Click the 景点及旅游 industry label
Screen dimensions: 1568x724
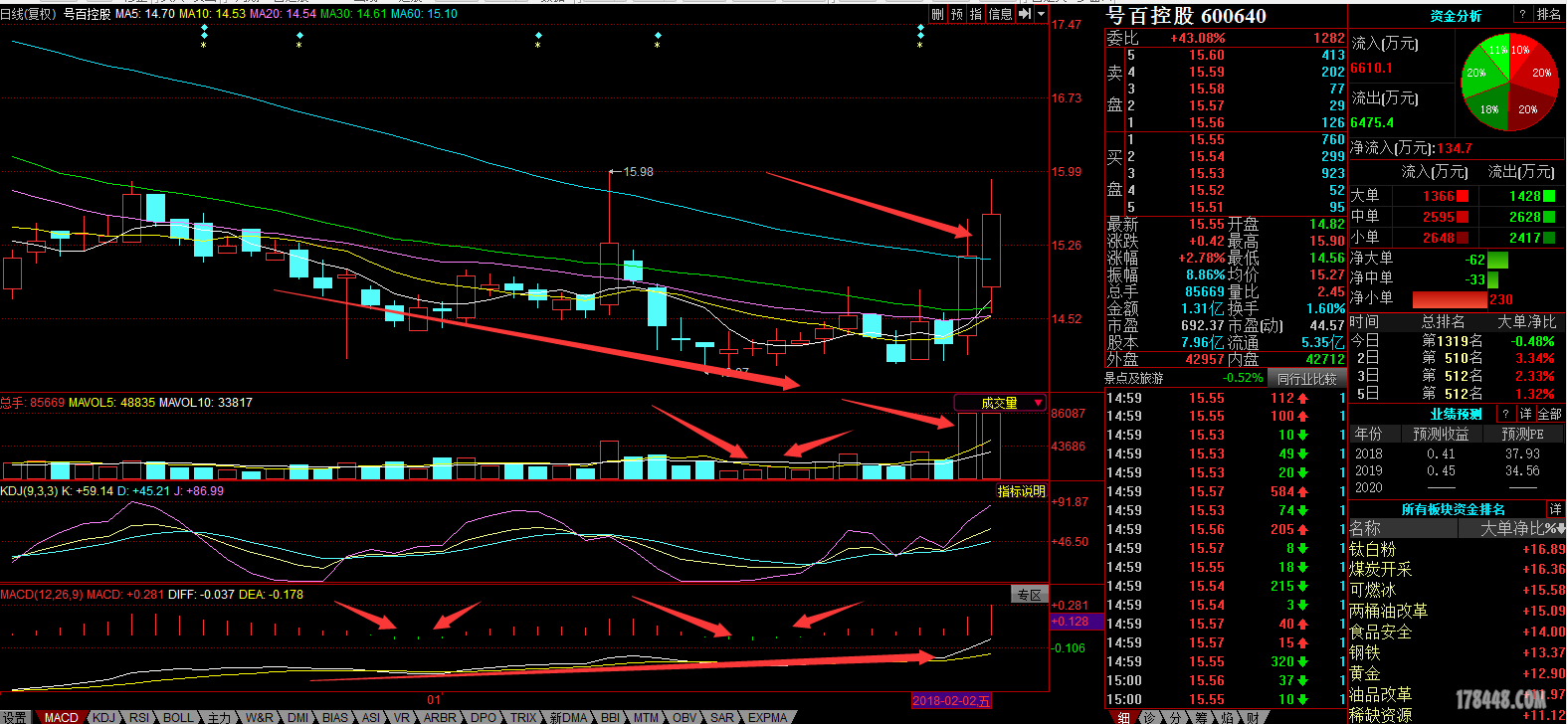click(x=1133, y=379)
